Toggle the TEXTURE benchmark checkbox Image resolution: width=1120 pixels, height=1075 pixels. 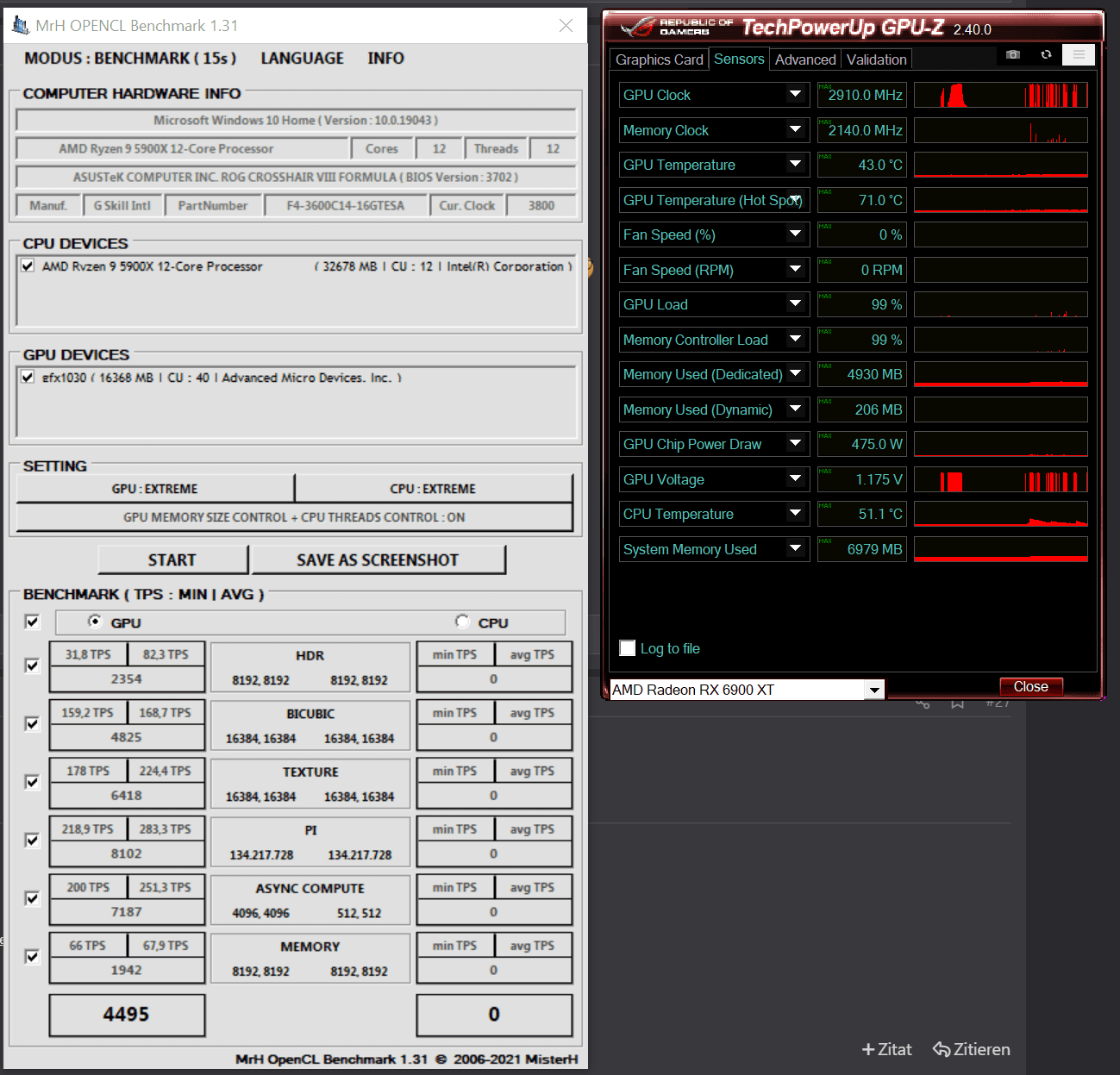33,782
